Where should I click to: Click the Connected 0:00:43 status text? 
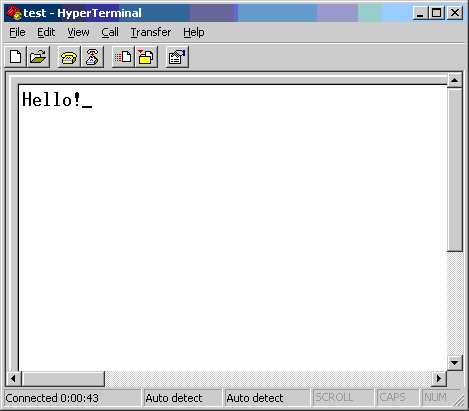pyautogui.click(x=52, y=398)
